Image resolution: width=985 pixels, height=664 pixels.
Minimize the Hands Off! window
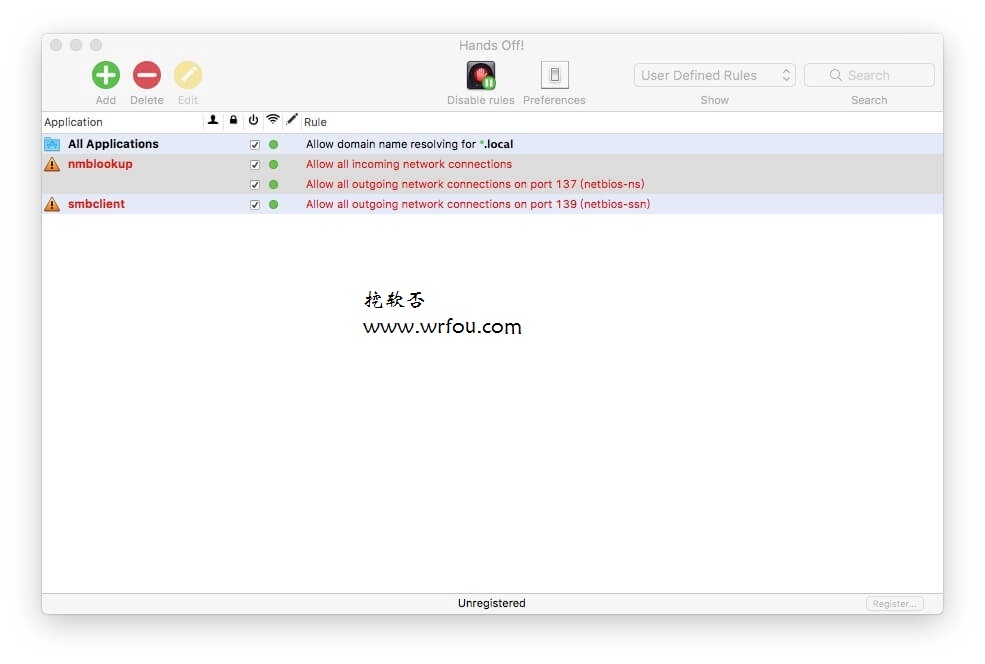76,45
